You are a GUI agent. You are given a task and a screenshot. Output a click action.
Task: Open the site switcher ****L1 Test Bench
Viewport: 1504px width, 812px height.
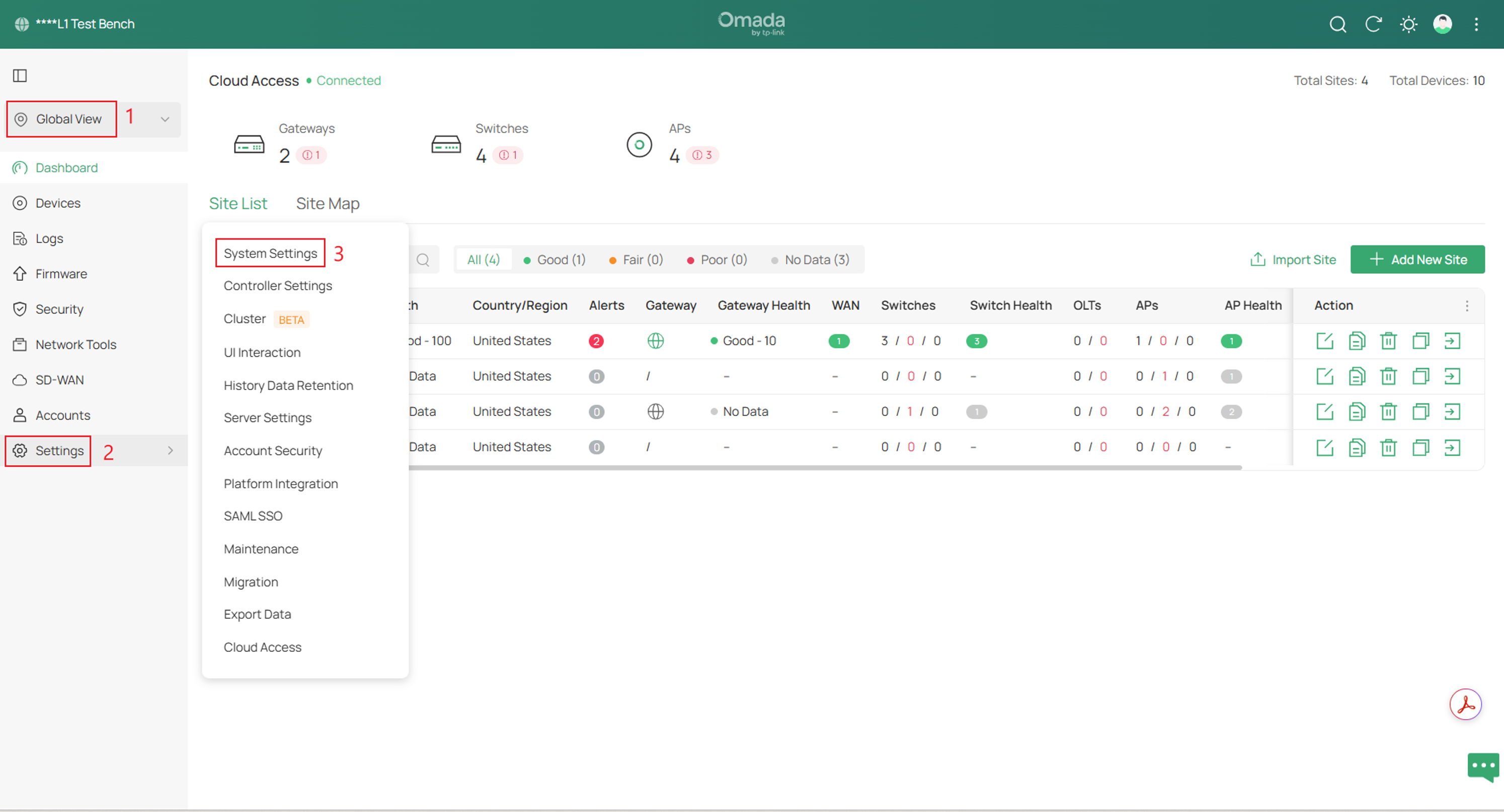point(75,24)
